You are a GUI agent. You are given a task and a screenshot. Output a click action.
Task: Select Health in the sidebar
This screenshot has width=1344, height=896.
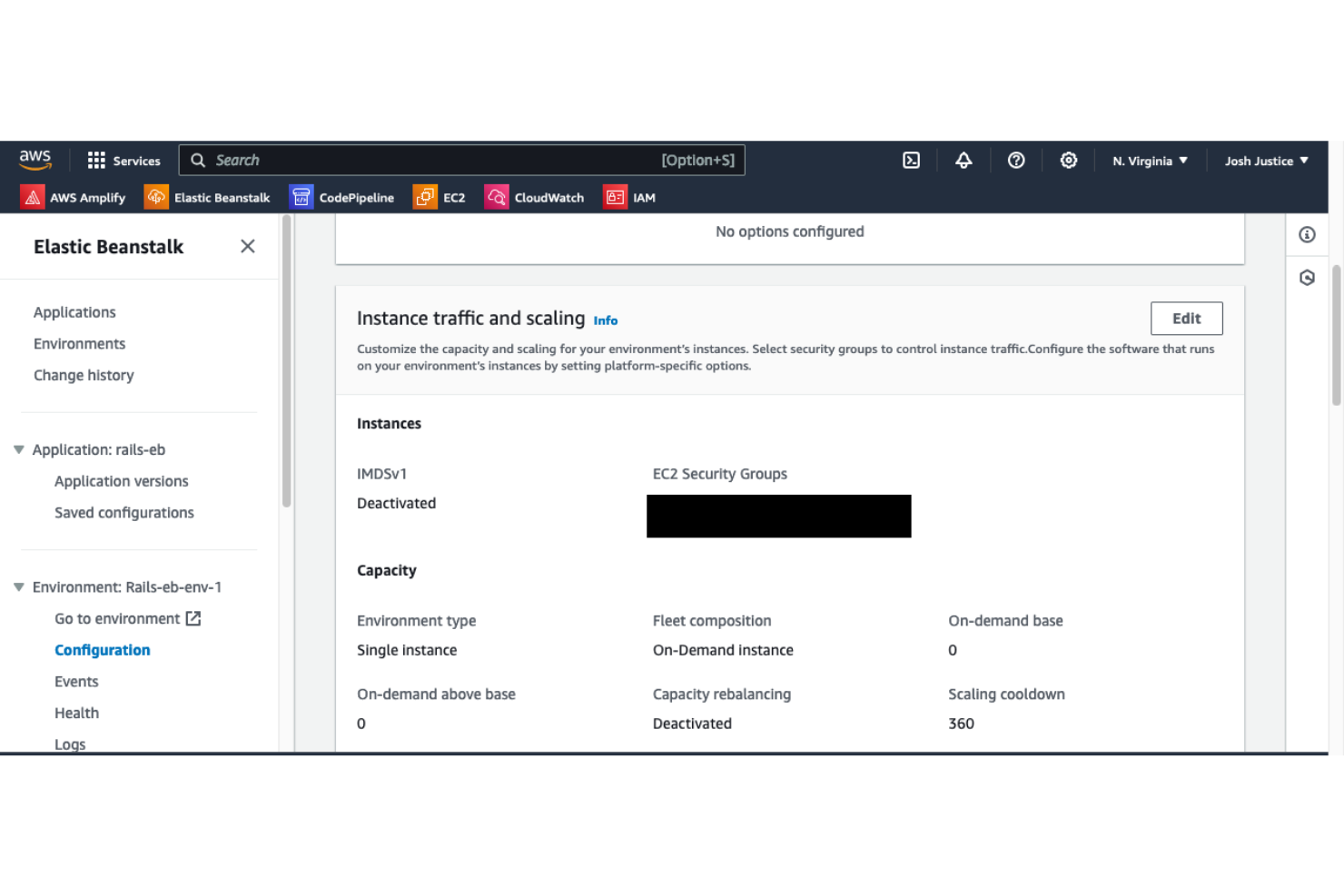pyautogui.click(x=76, y=713)
